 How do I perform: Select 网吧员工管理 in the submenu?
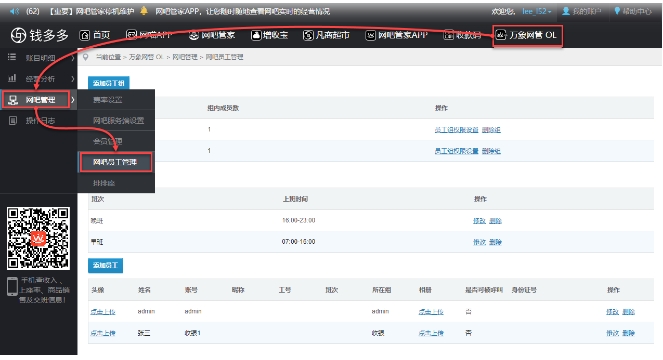[115, 162]
